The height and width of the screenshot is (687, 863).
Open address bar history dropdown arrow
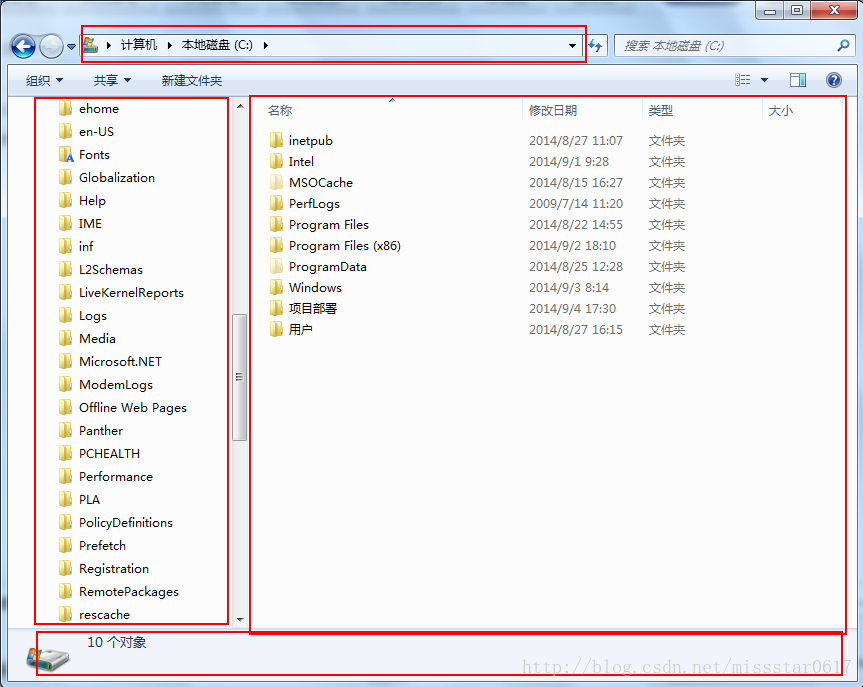pos(572,46)
